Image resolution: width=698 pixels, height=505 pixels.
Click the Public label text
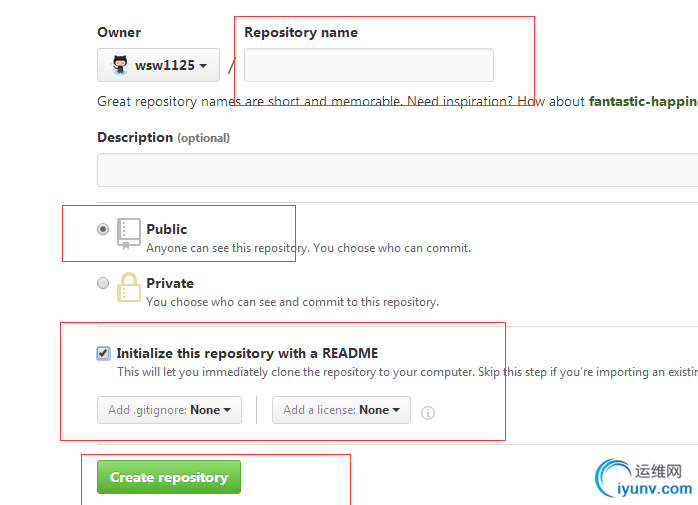[166, 229]
